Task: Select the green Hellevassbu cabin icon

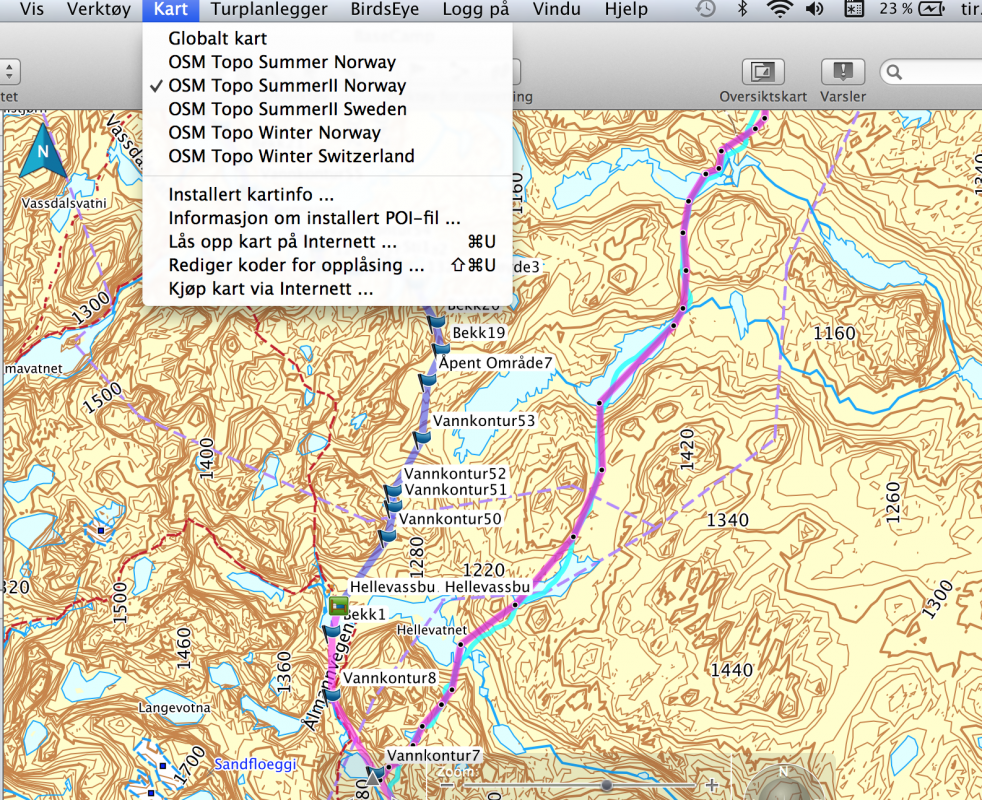Action: pyautogui.click(x=338, y=605)
